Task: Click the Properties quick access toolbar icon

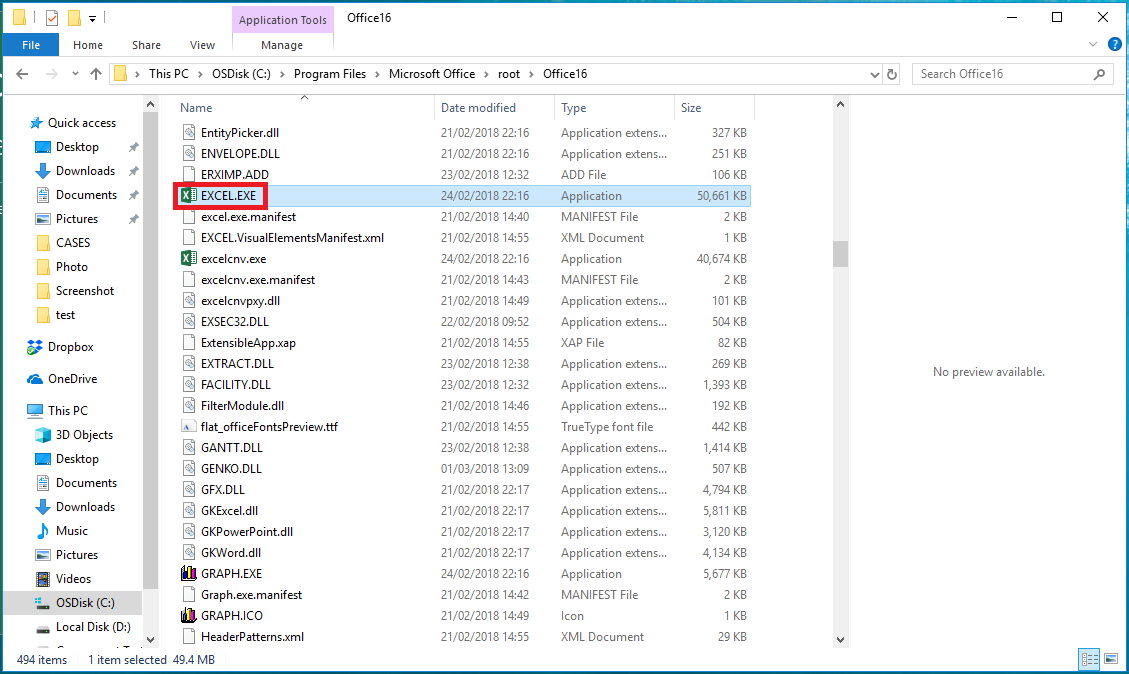Action: pyautogui.click(x=52, y=18)
